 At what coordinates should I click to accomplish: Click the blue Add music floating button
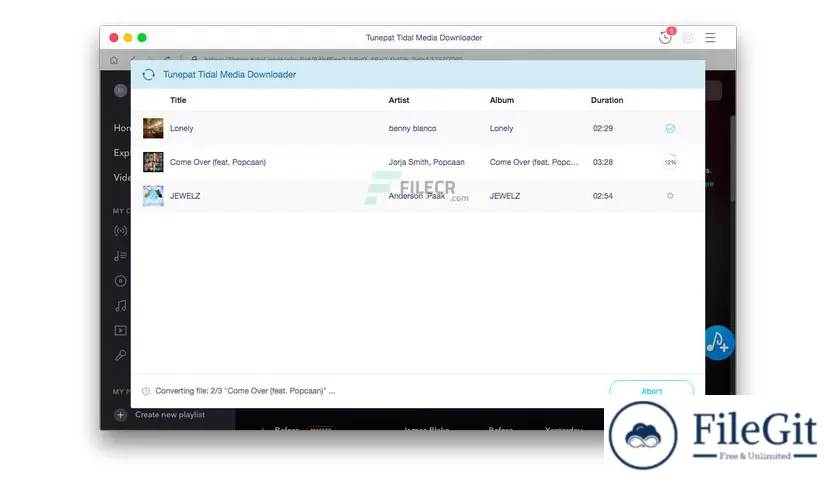[x=718, y=343]
